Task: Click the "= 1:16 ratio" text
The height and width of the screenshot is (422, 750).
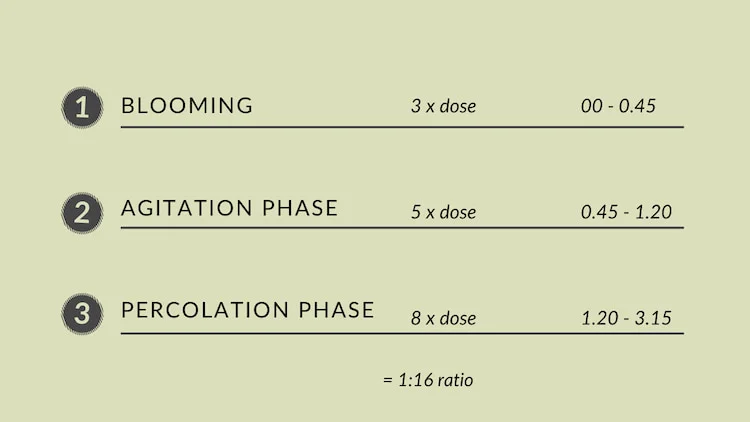Action: click(428, 380)
